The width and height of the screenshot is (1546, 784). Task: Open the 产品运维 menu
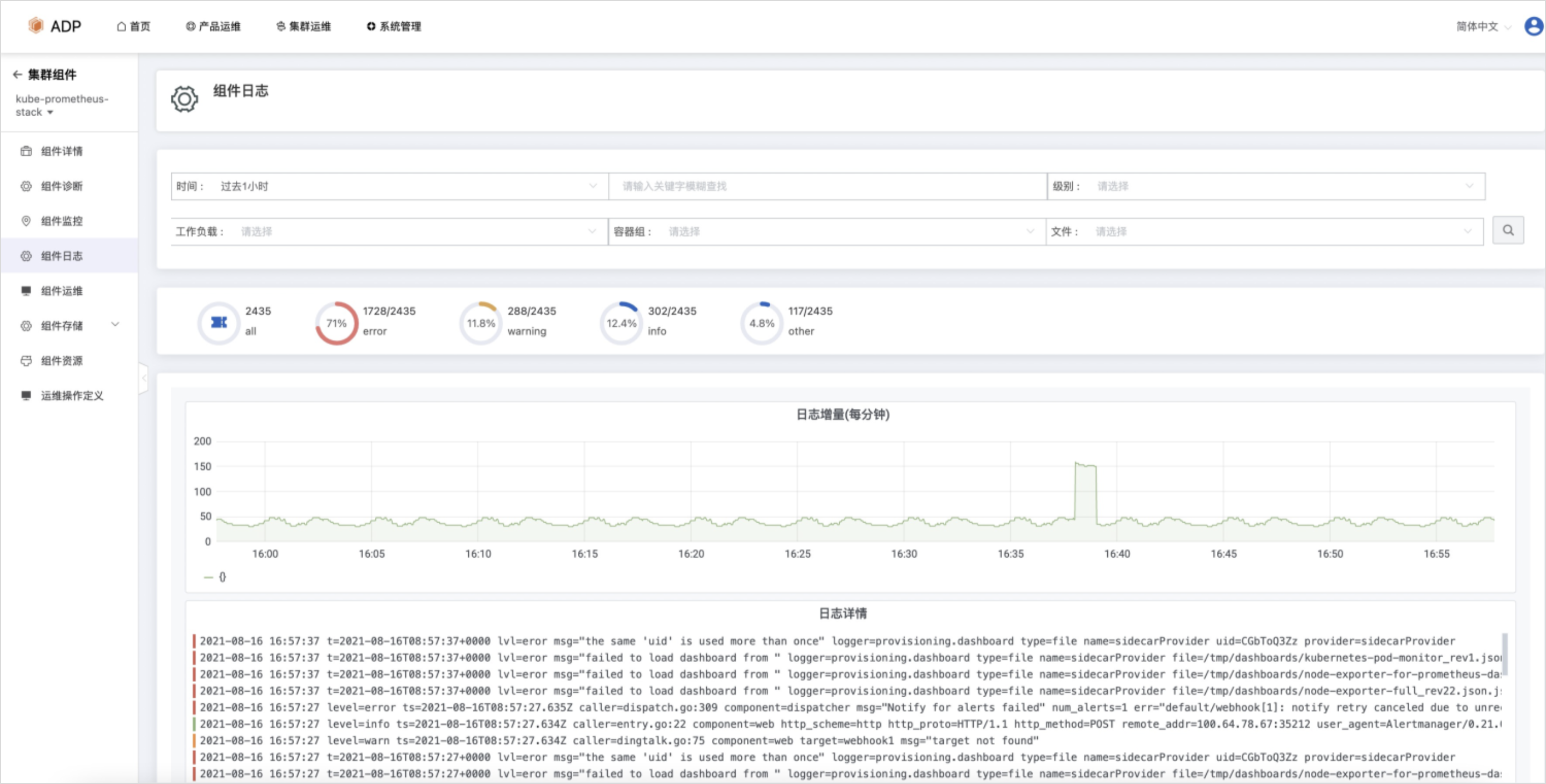213,26
